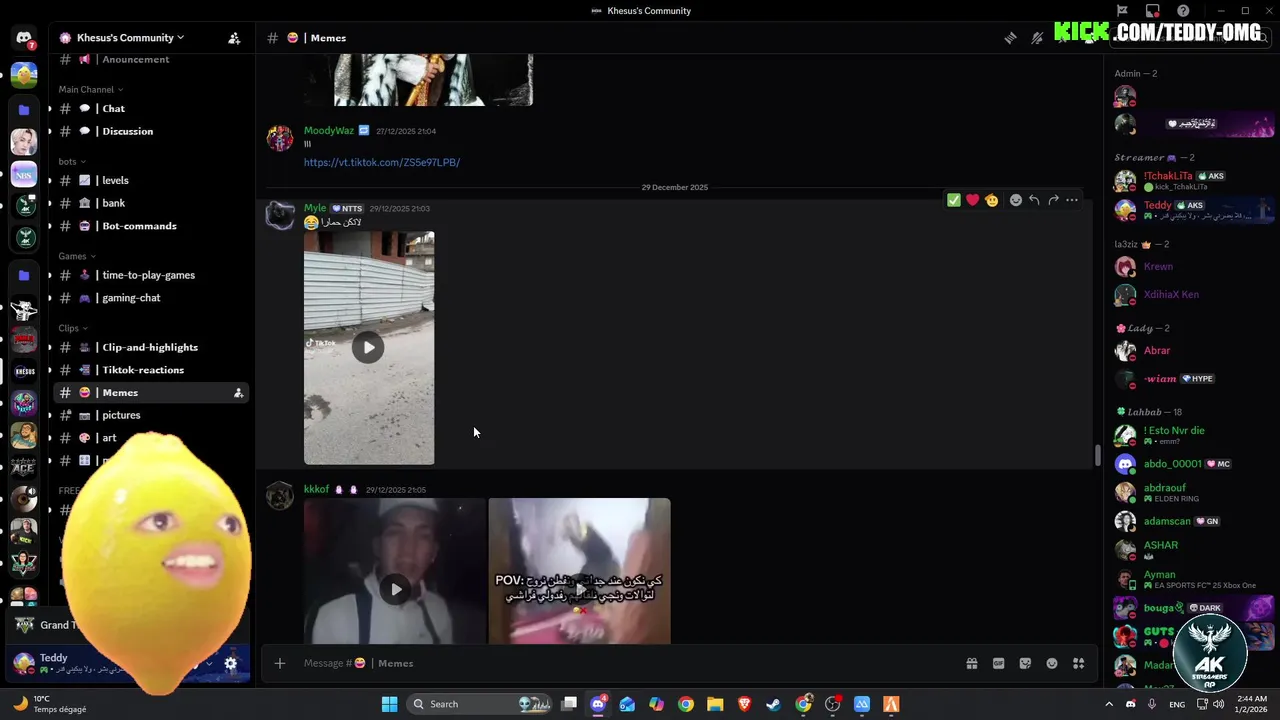Image resolution: width=1280 pixels, height=720 pixels.
Task: Open User Settings gear icon
Action: 231,663
